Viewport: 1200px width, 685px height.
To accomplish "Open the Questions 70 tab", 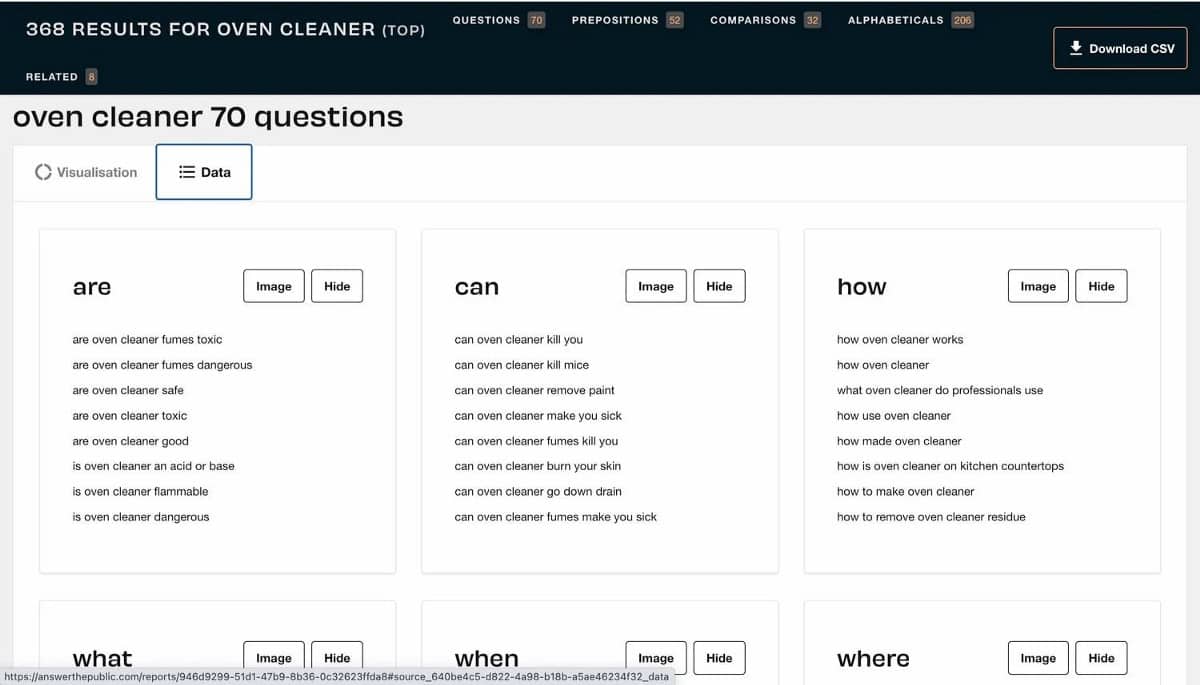I will pyautogui.click(x=498, y=20).
